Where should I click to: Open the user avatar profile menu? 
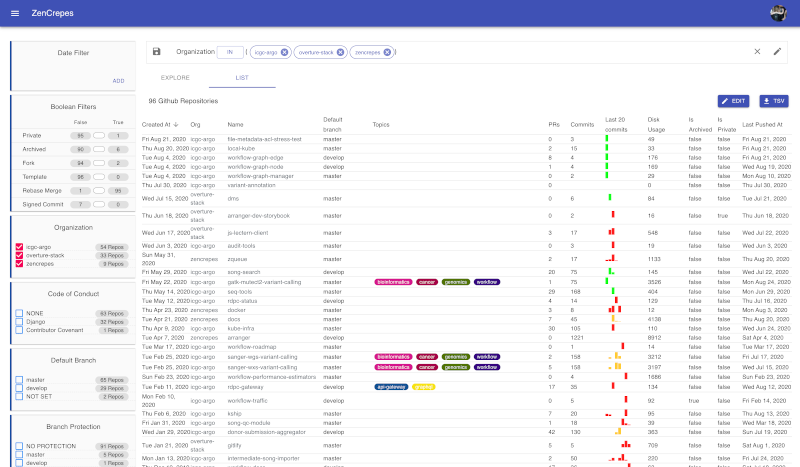[778, 13]
